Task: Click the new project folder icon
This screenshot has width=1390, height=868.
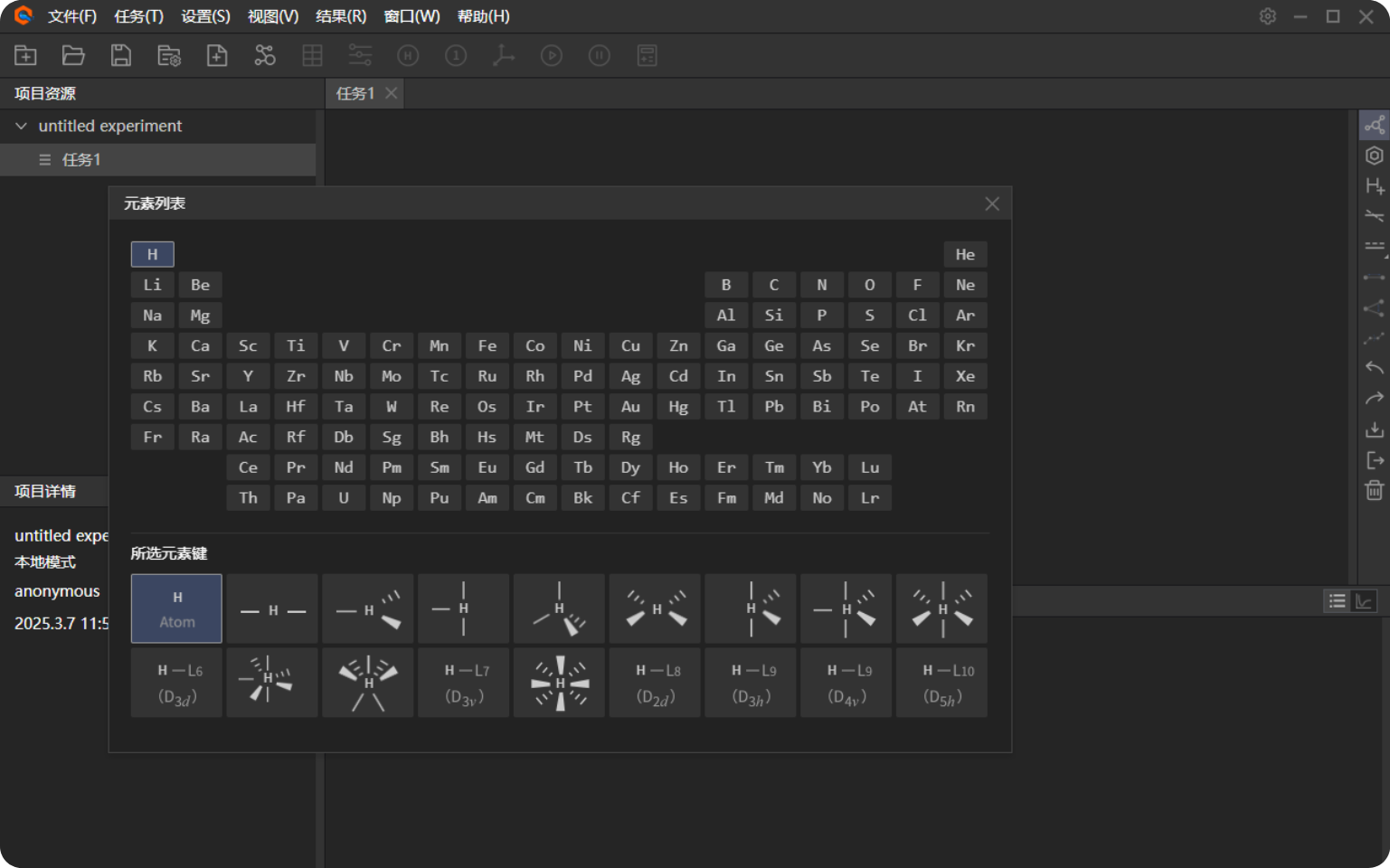Action: pos(25,56)
